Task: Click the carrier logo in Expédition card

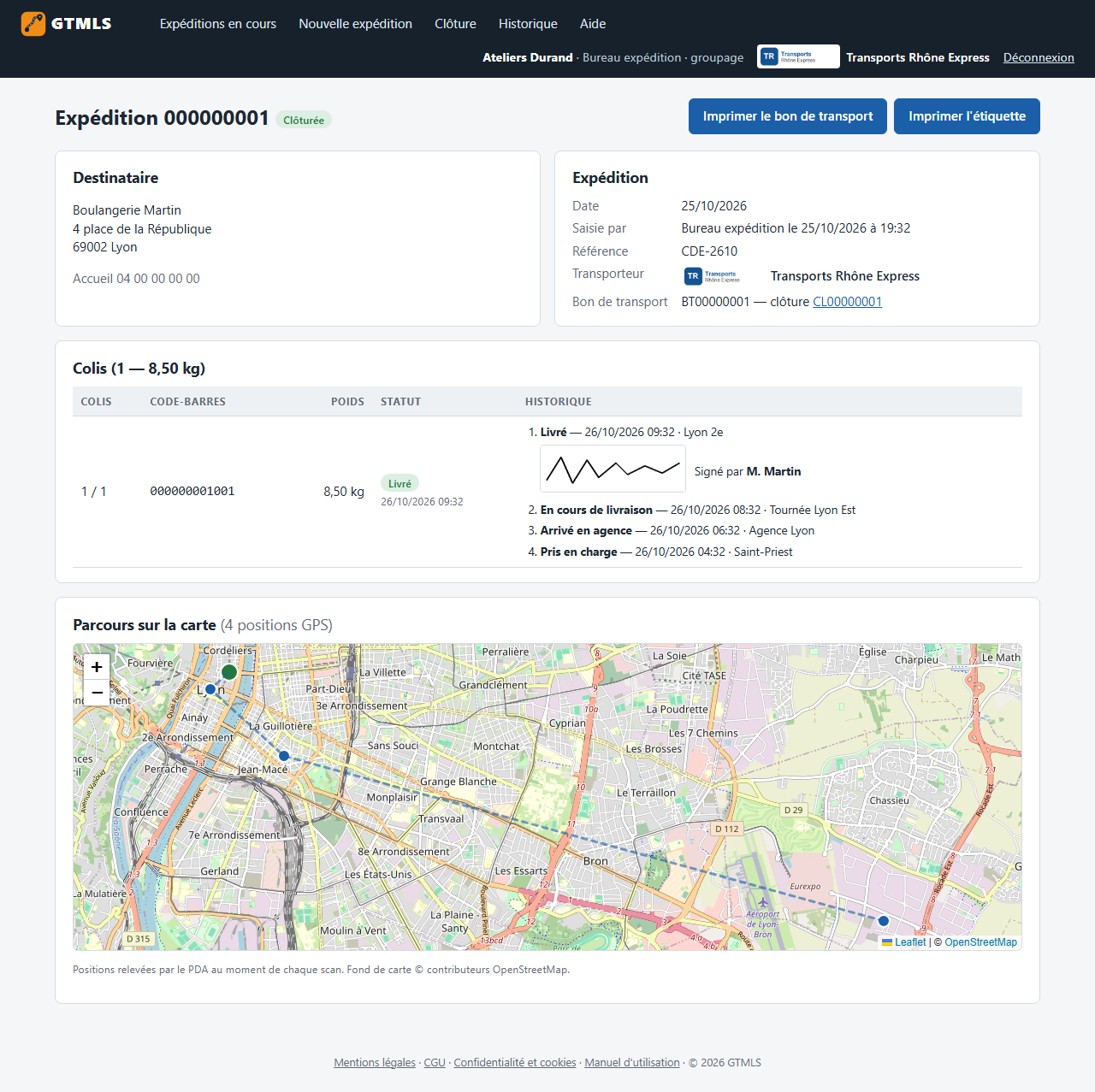Action: pyautogui.click(x=723, y=275)
